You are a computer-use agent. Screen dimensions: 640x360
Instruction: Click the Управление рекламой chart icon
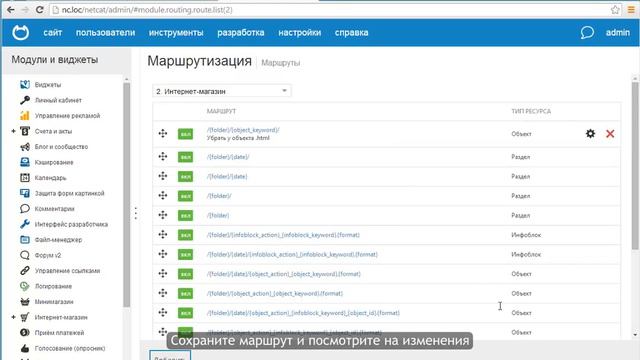pos(24,116)
